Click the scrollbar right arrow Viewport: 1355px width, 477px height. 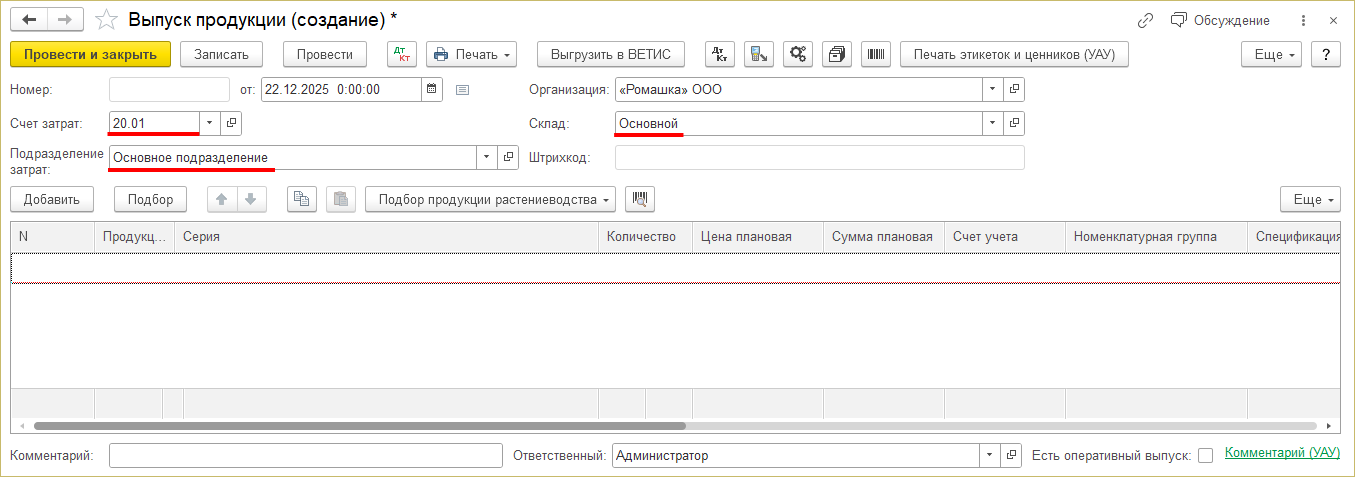click(1330, 426)
